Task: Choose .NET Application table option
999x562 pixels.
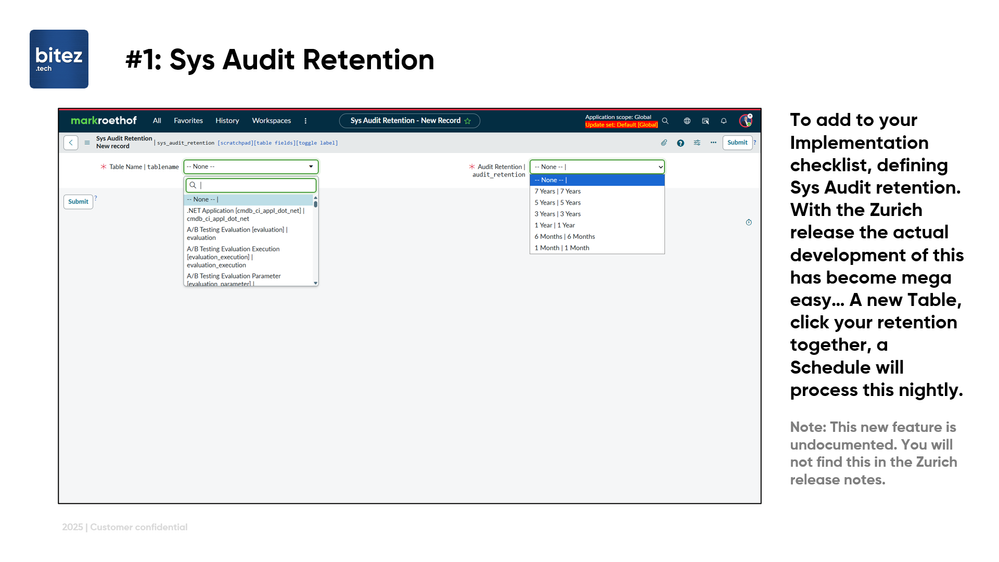Action: point(248,214)
